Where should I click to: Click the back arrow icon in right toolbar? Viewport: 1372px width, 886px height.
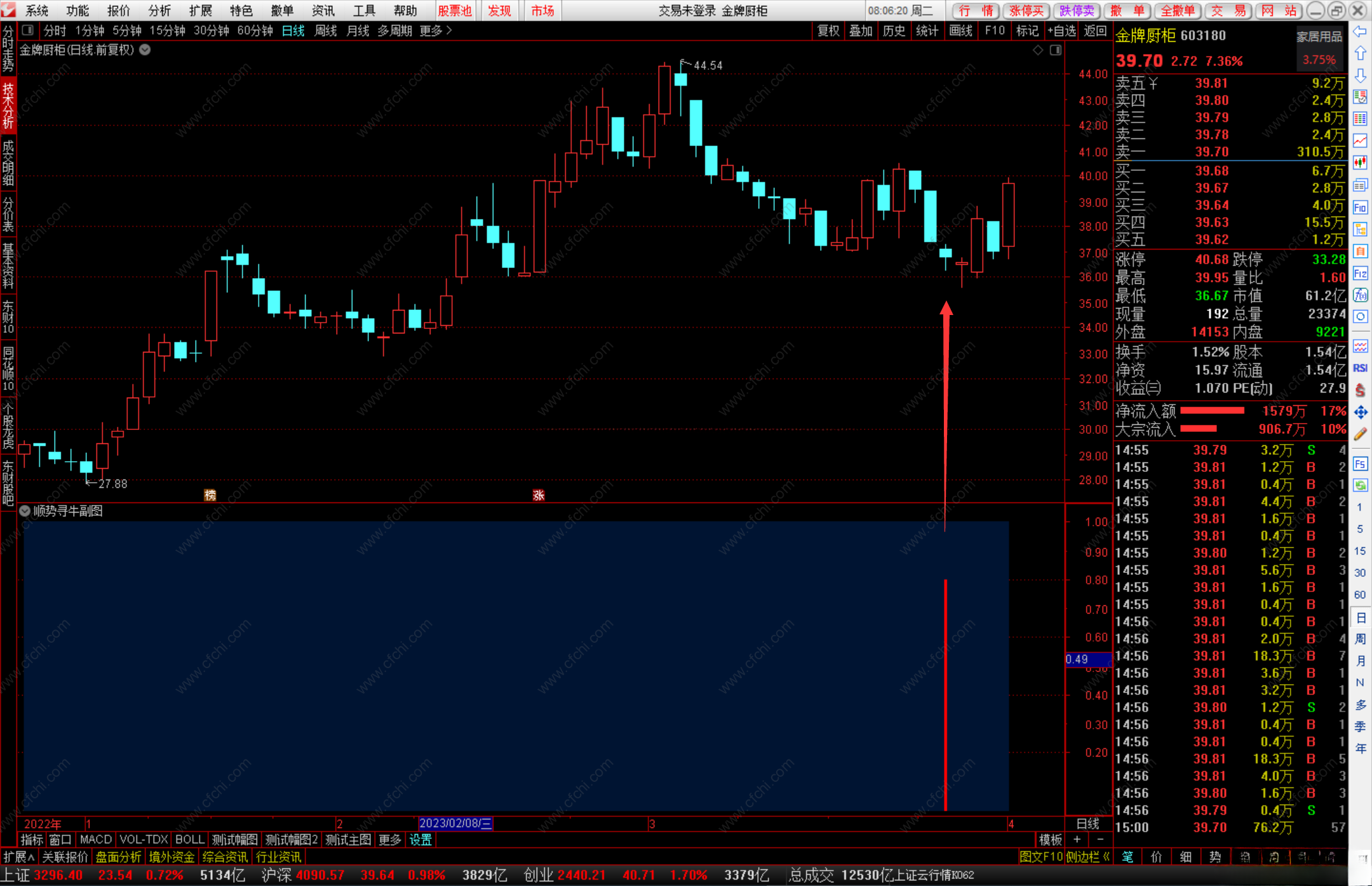pyautogui.click(x=1360, y=32)
